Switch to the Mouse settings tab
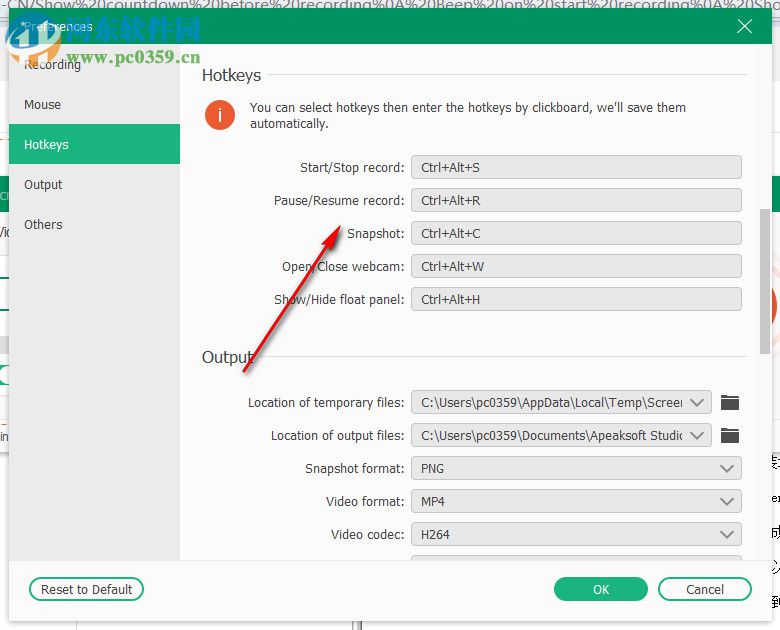780x630 pixels. pos(94,105)
